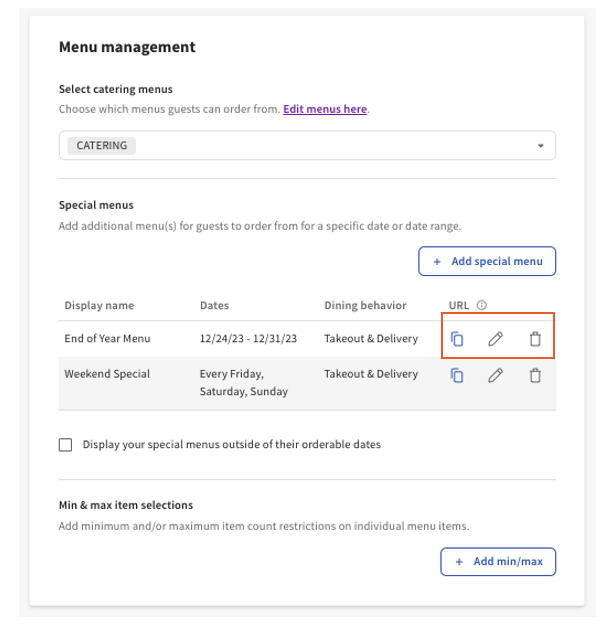This screenshot has width=616, height=634.
Task: Delete the End of Year Menu
Action: click(535, 339)
